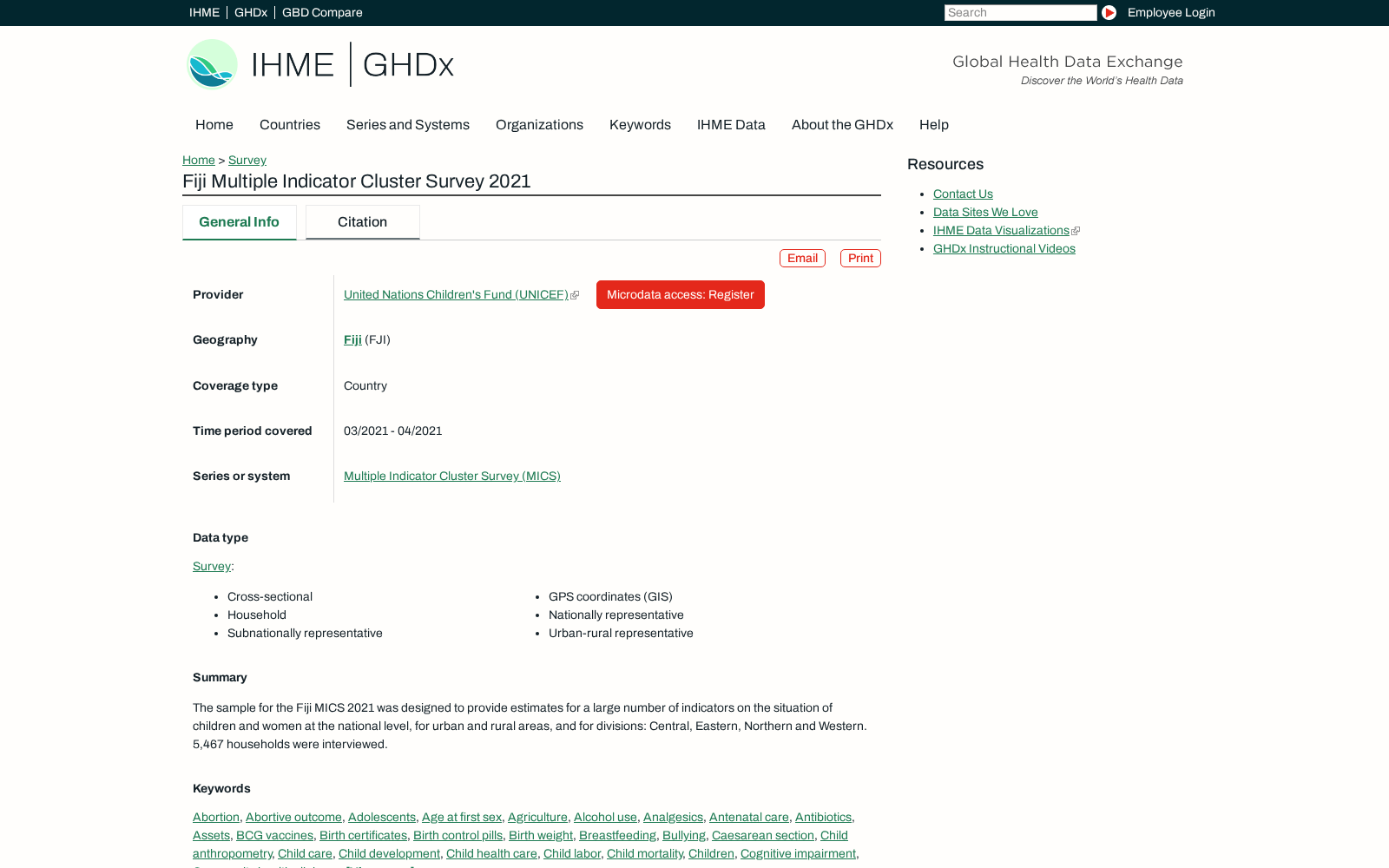Open GHDx Instructional Videos link
Image resolution: width=1389 pixels, height=868 pixels.
point(1004,248)
